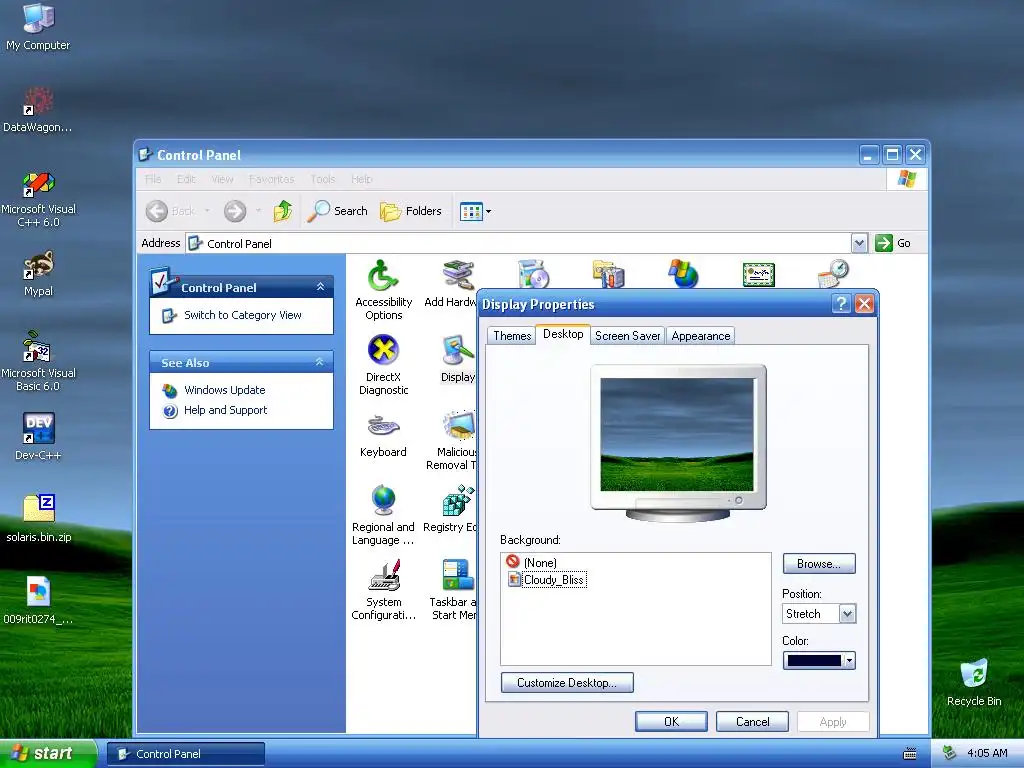Viewport: 1024px width, 768px height.
Task: Click Cancel in Display Properties
Action: [752, 722]
